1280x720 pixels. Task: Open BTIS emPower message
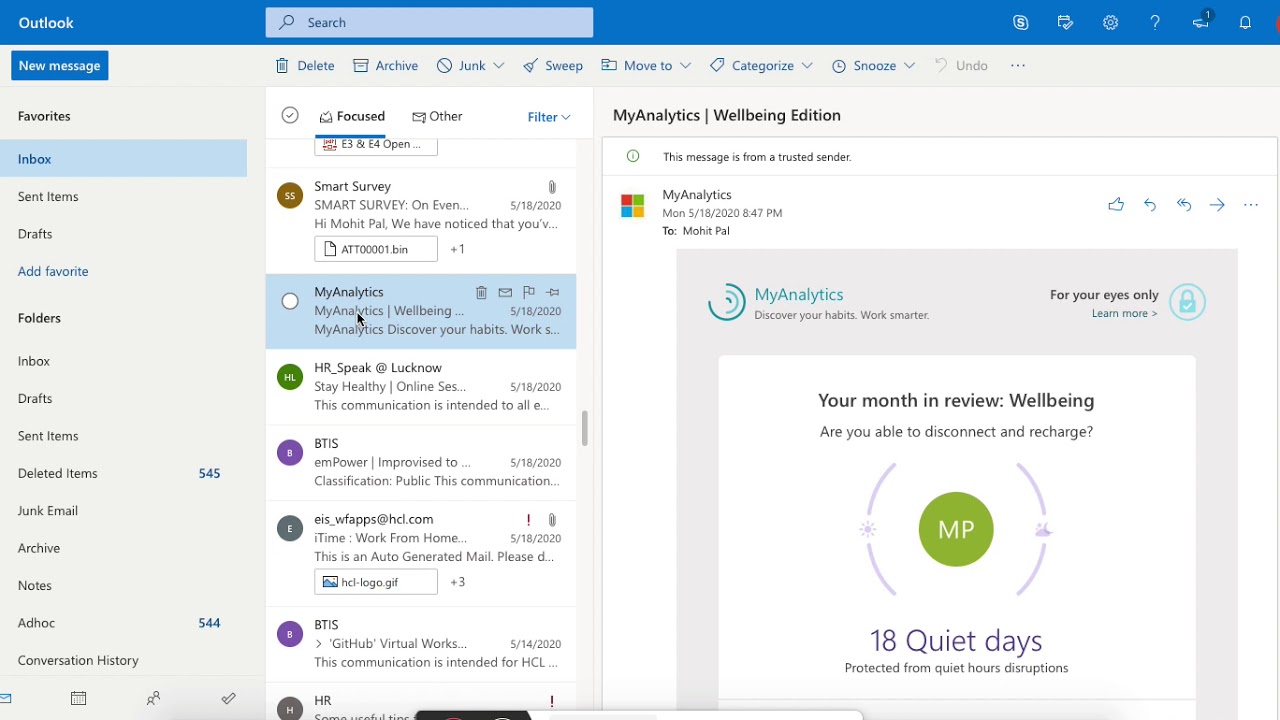[421, 462]
